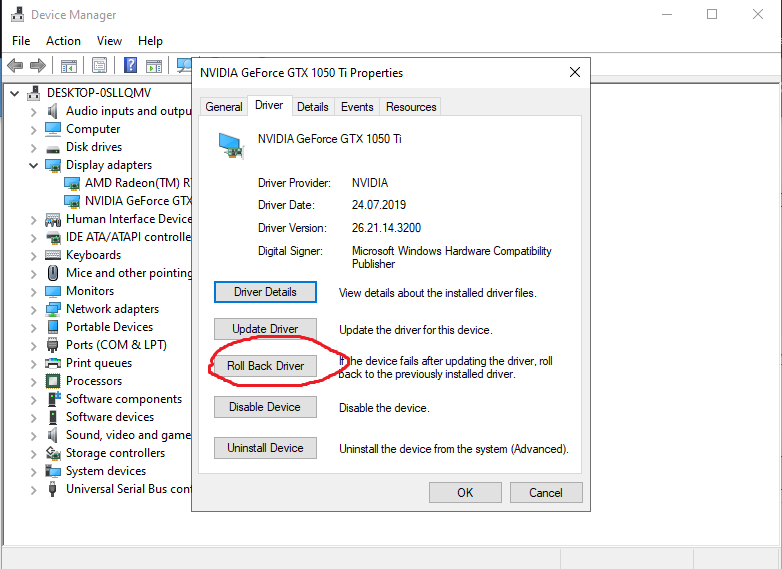Switch to the Resources tab

(411, 107)
